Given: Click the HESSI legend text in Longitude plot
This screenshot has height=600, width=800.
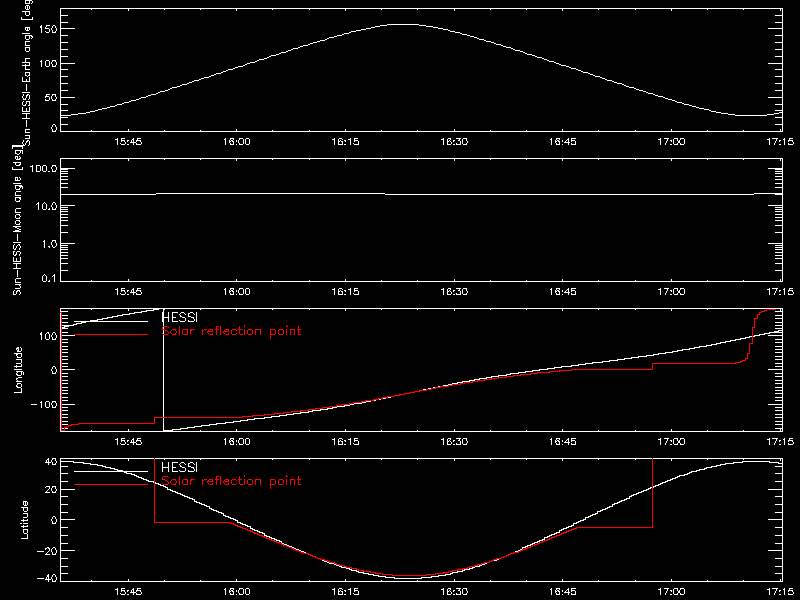Looking at the screenshot, I should [x=180, y=317].
